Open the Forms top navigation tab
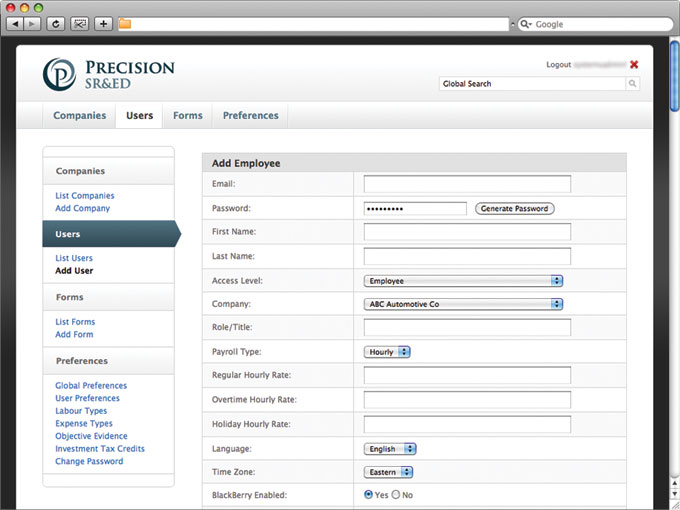The image size is (680, 510). (x=188, y=115)
